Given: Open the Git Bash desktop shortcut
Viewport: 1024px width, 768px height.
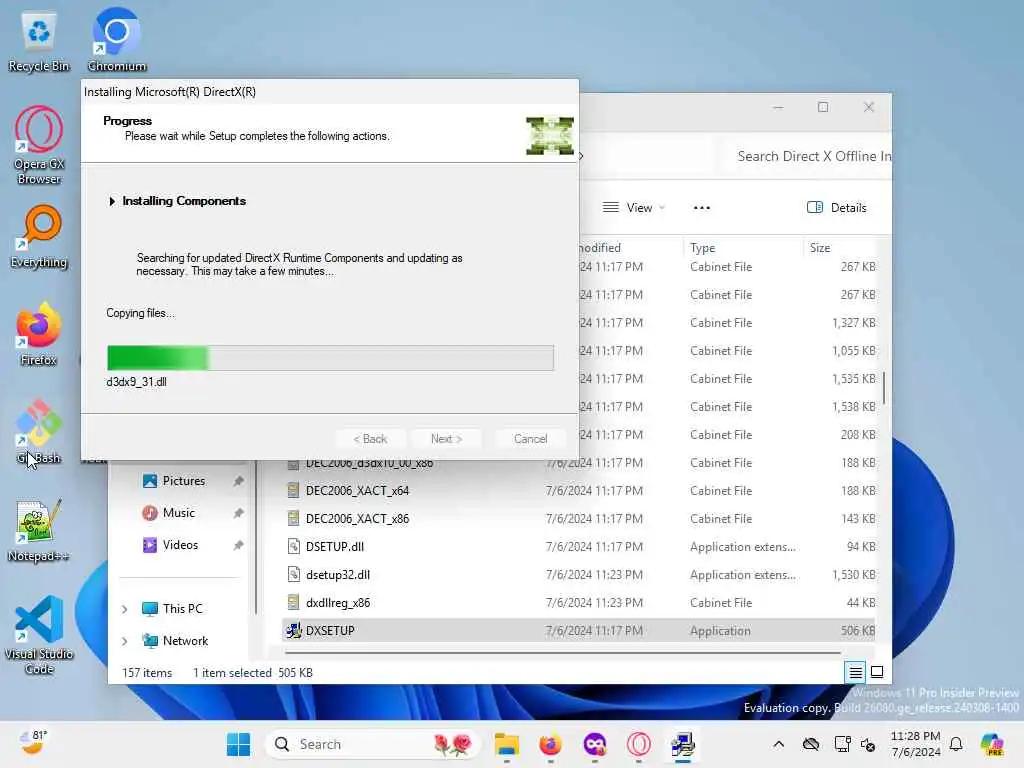Looking at the screenshot, I should pyautogui.click(x=39, y=432).
